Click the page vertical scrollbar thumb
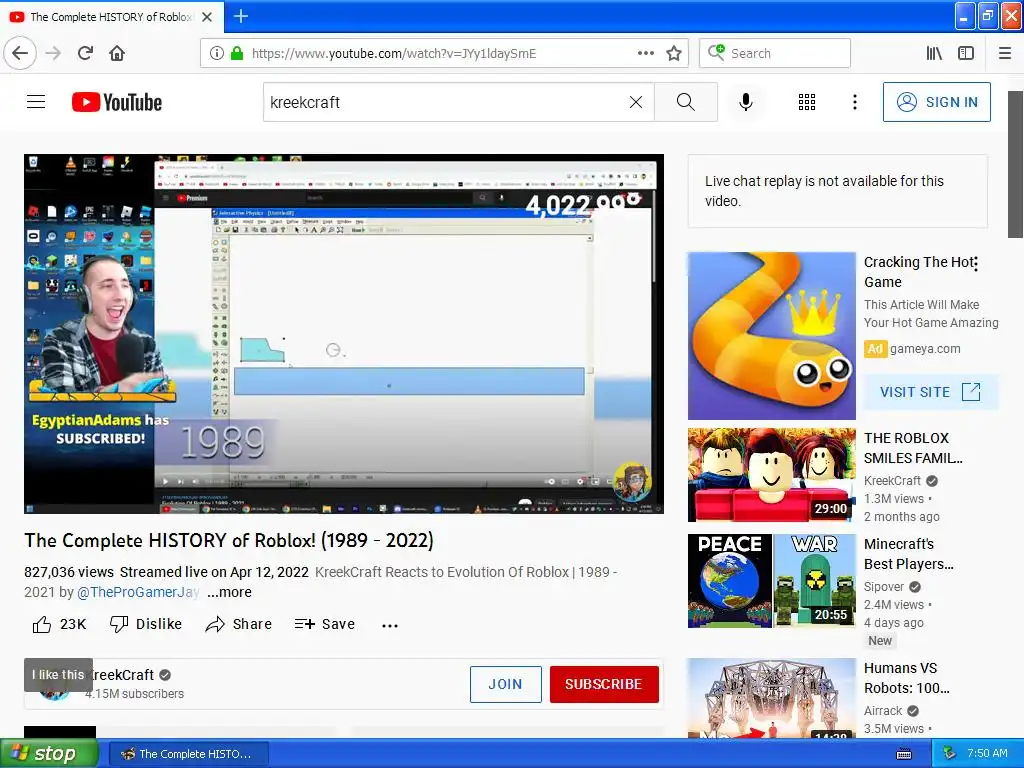The image size is (1024, 768). (1016, 165)
